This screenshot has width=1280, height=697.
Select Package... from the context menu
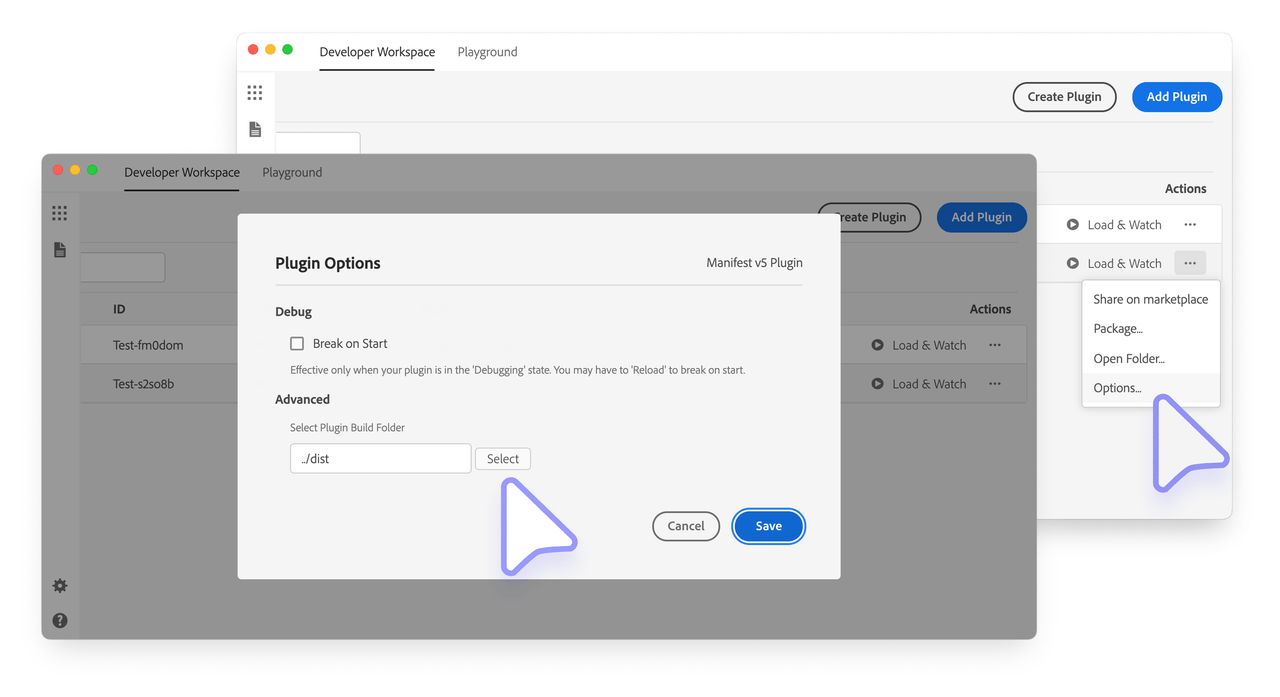click(1118, 329)
